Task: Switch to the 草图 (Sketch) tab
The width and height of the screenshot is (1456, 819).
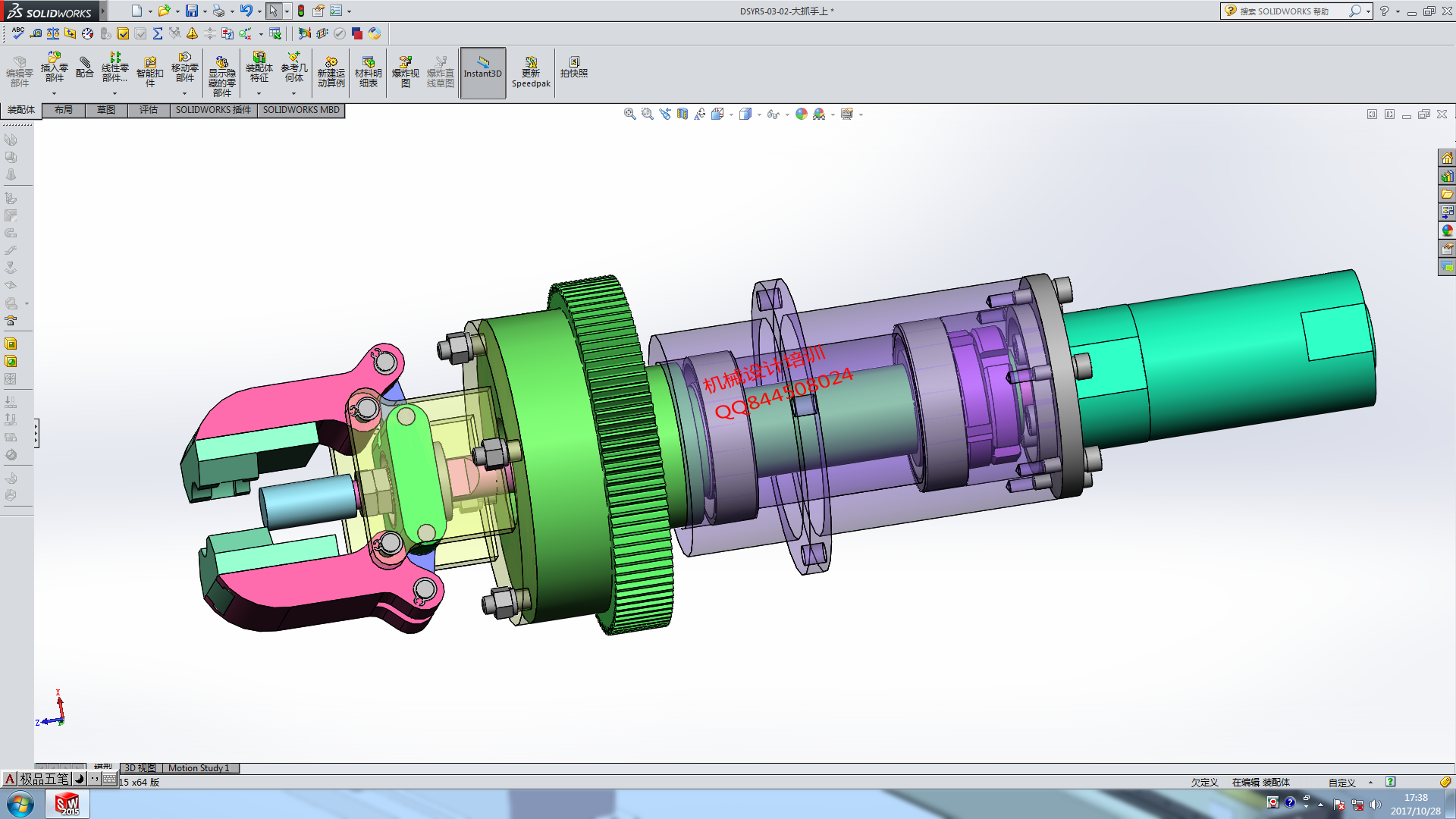Action: 106,110
